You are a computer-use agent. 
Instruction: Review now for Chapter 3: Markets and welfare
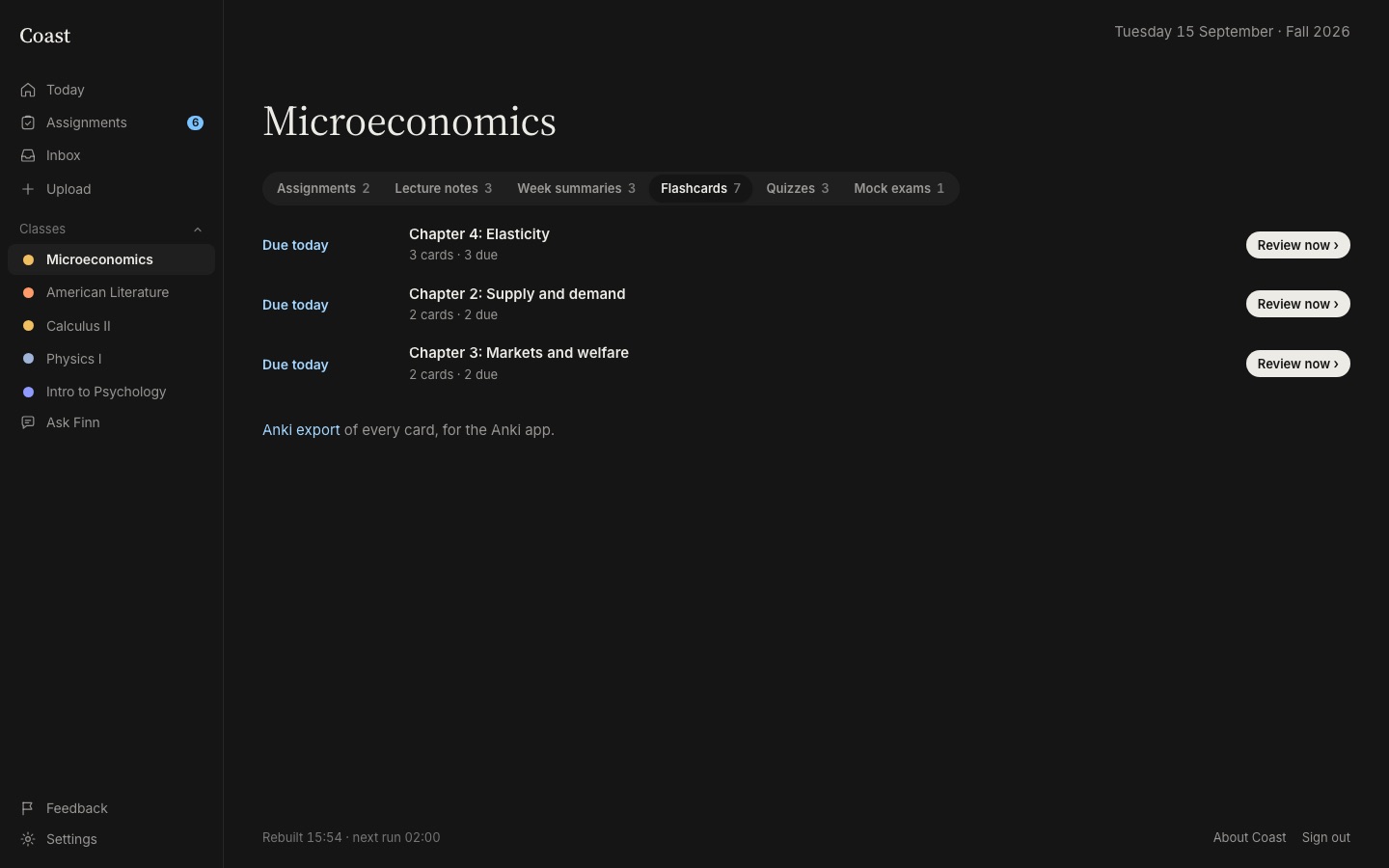click(1297, 364)
